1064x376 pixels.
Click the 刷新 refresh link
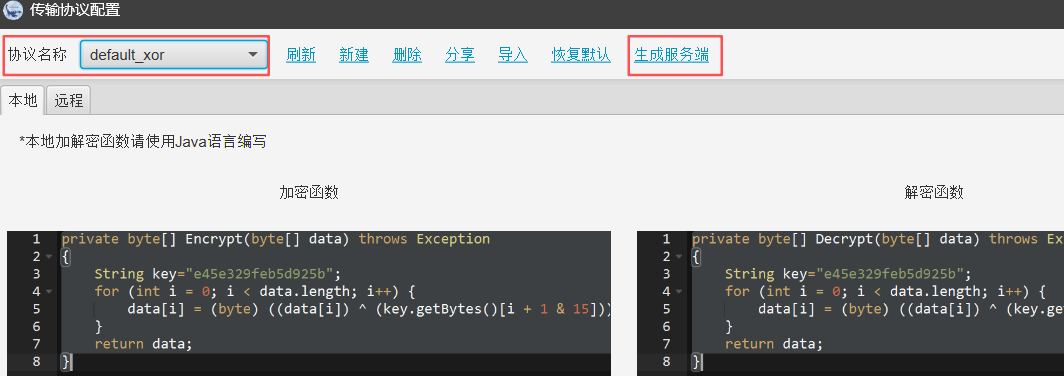(301, 55)
